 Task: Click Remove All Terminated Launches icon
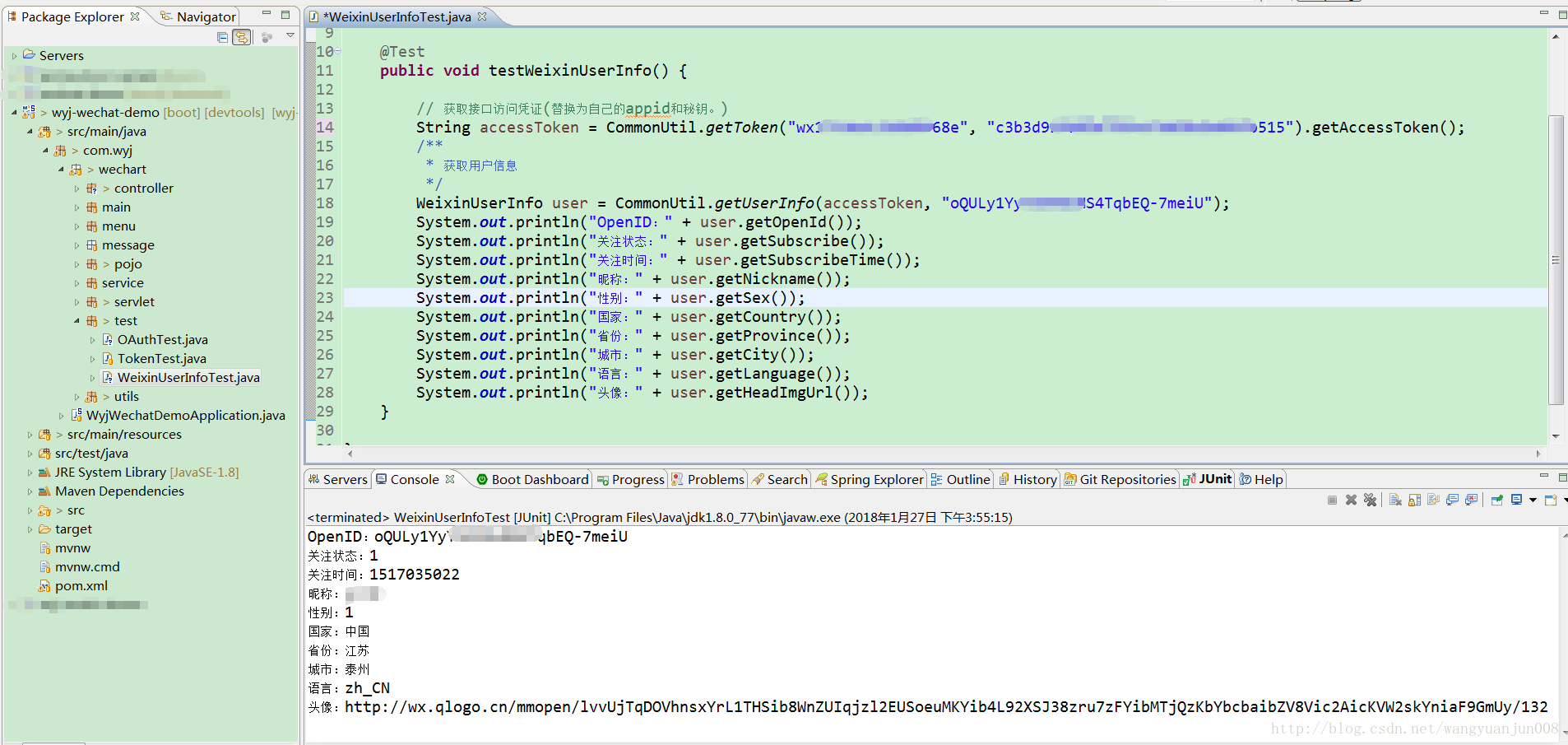click(1370, 500)
